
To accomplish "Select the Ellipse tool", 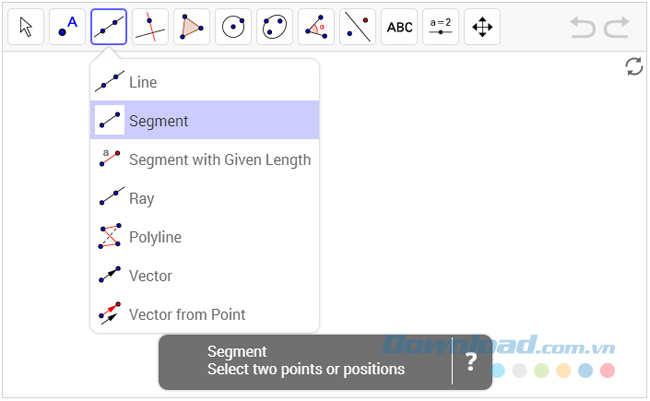I will (x=275, y=27).
